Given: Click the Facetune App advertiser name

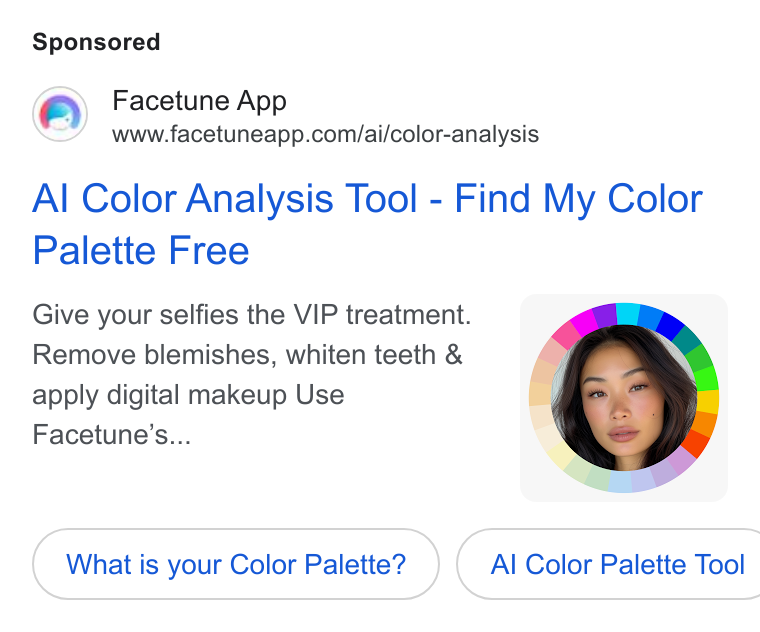Looking at the screenshot, I should tap(199, 101).
